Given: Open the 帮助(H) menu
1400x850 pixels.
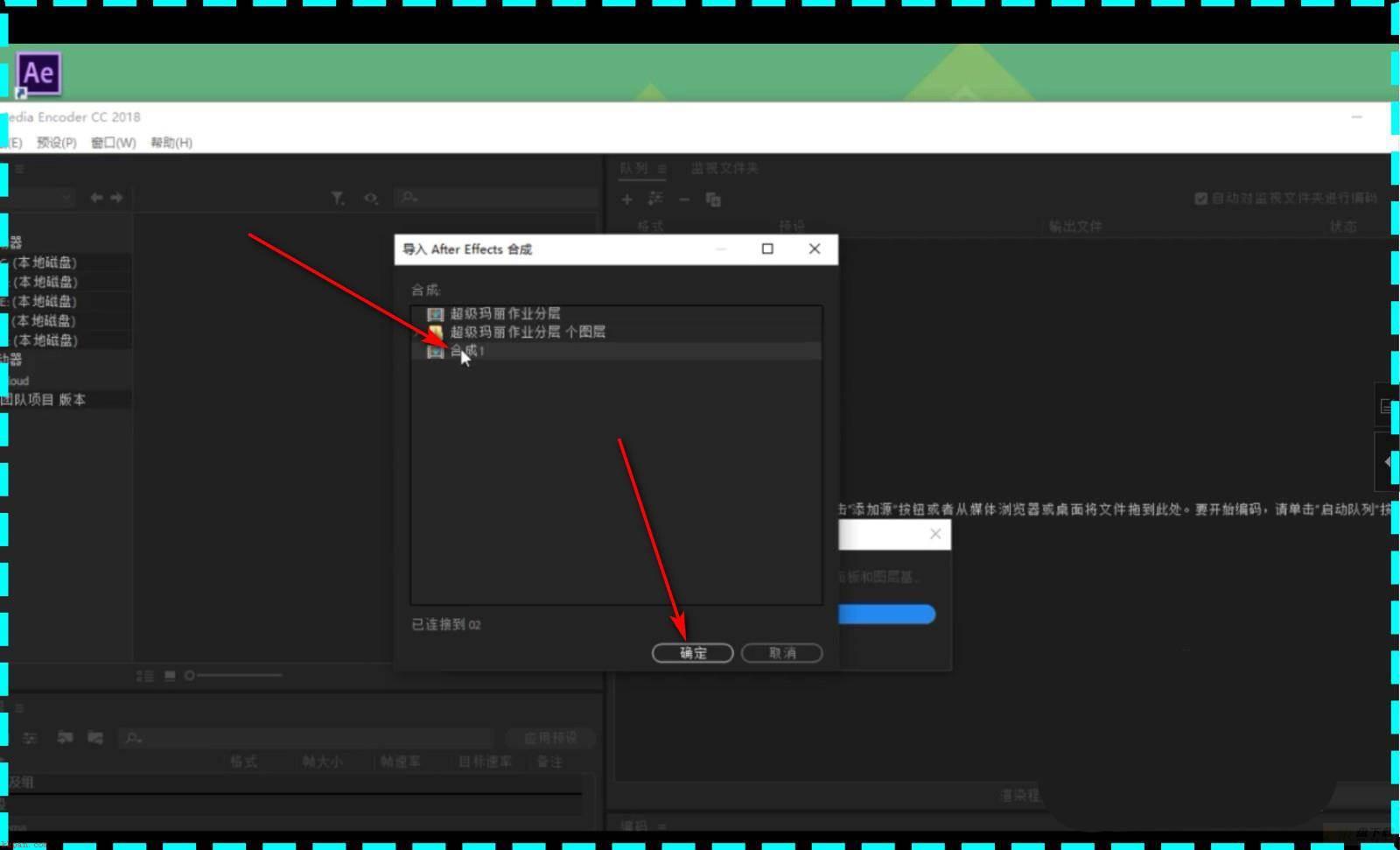Looking at the screenshot, I should tap(171, 143).
